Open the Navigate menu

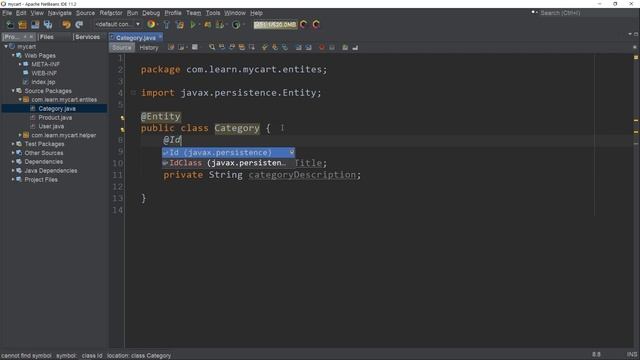[60, 13]
